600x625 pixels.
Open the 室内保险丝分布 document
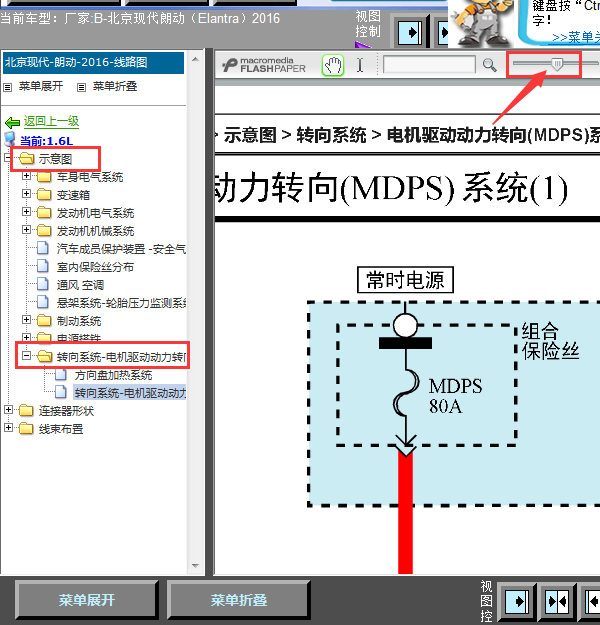(x=95, y=267)
